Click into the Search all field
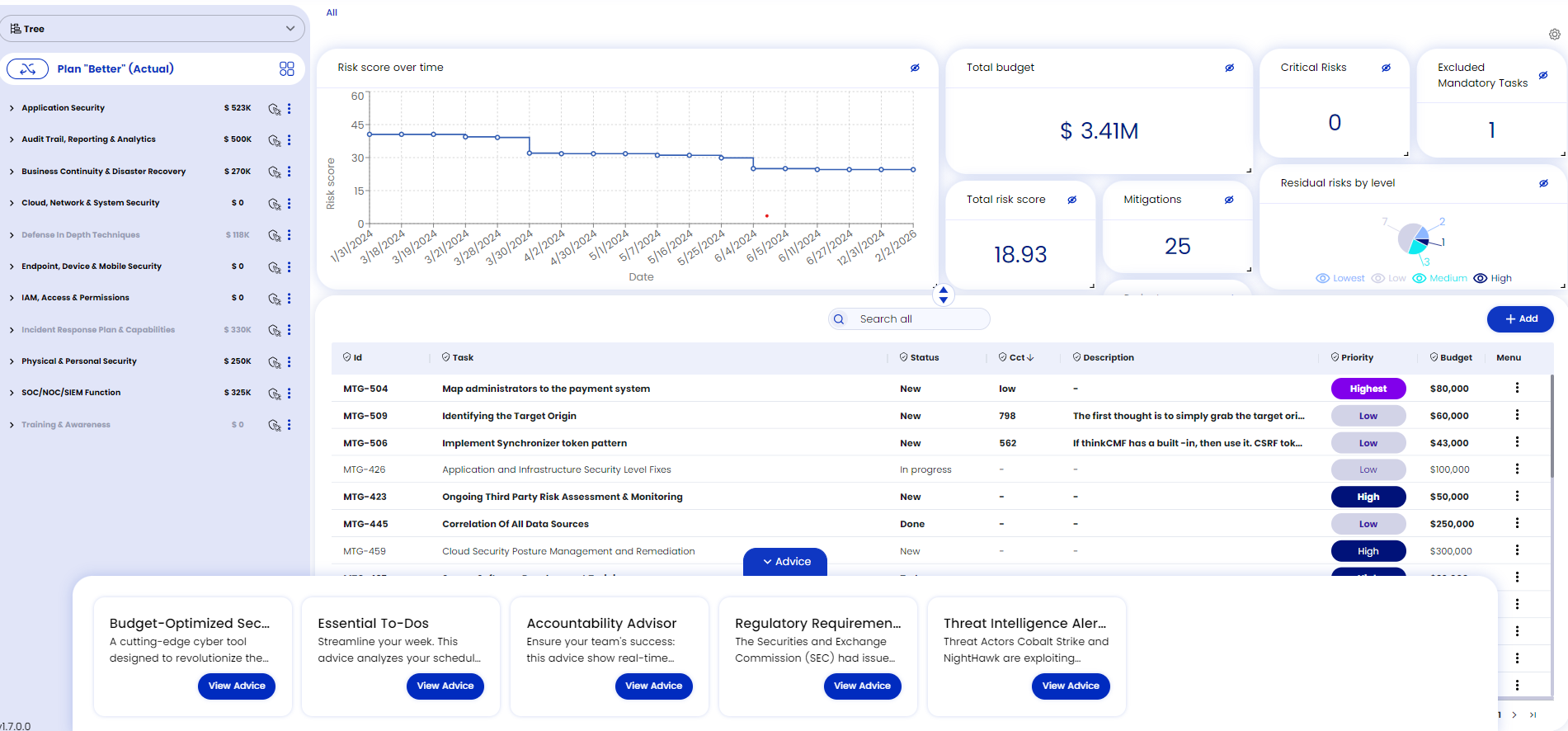The width and height of the screenshot is (1568, 731). (916, 319)
